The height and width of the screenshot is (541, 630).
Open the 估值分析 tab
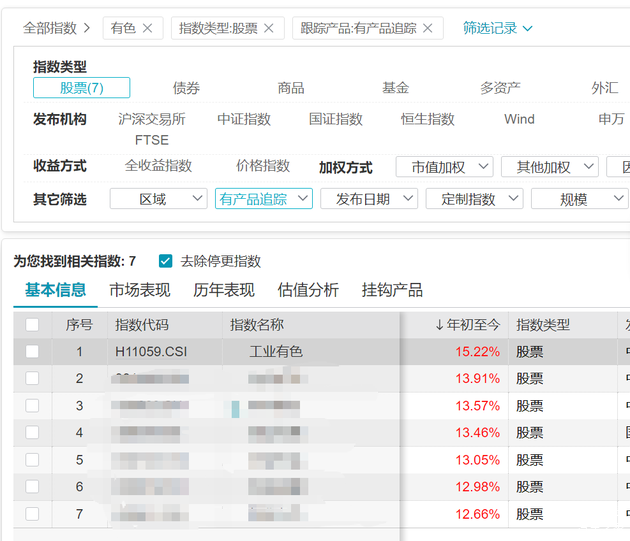click(x=308, y=290)
